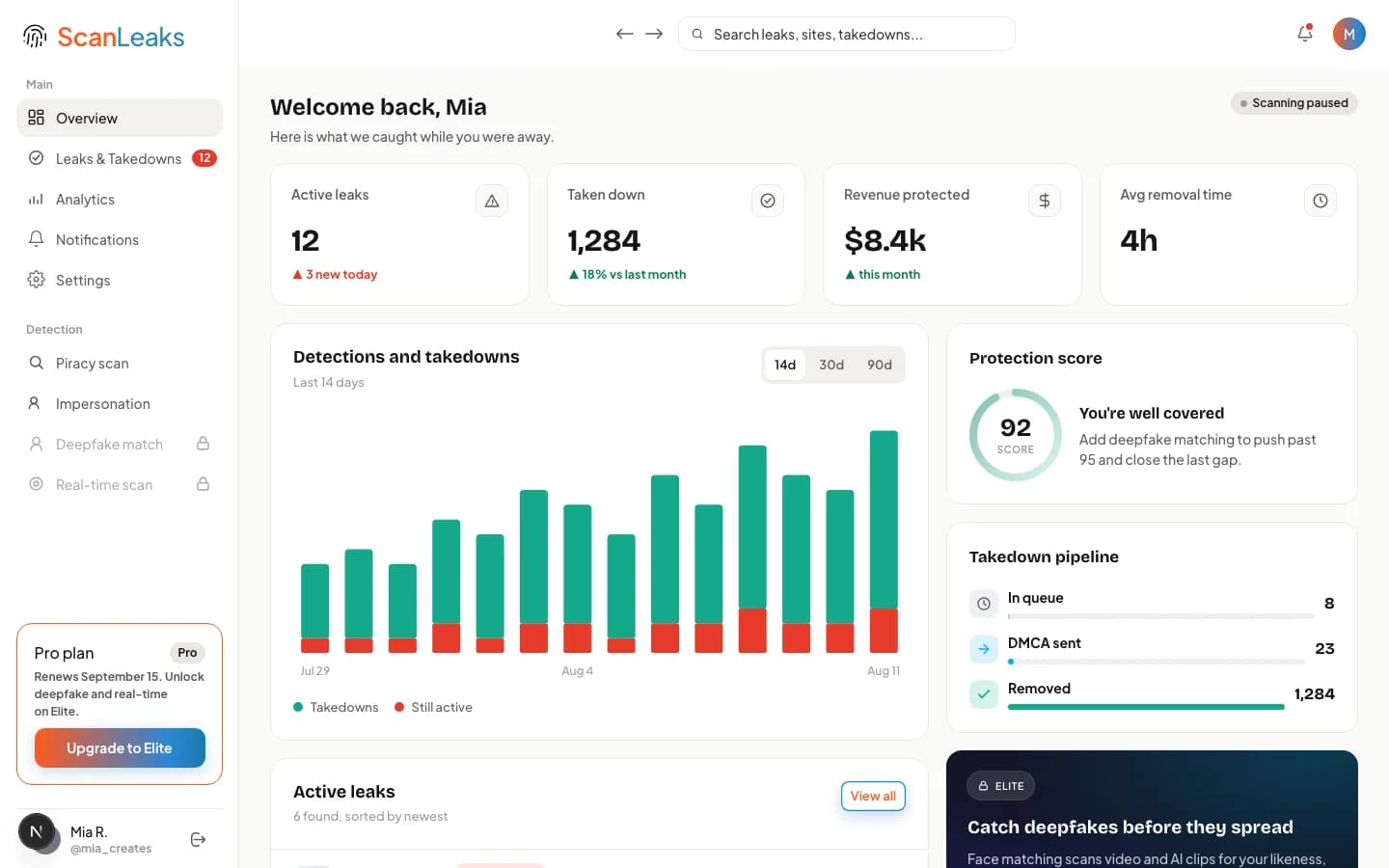Click Upgrade to Elite button

120,748
